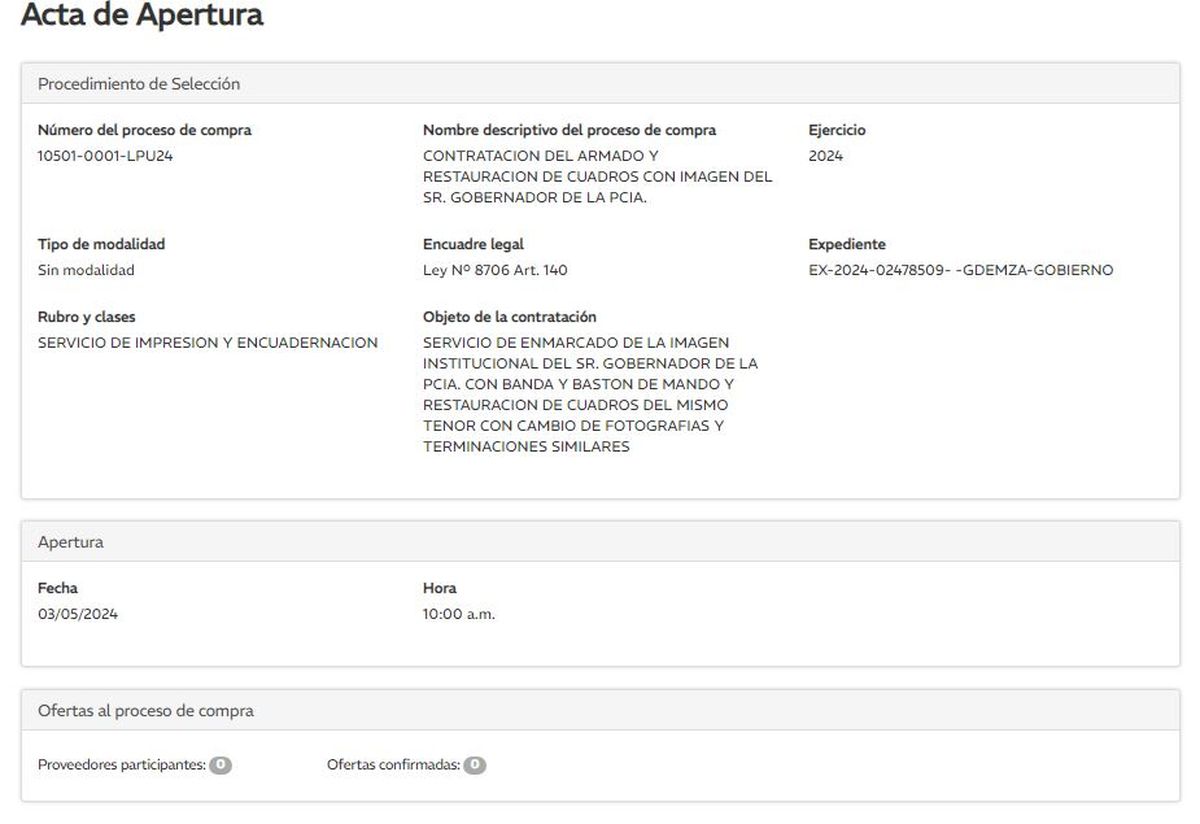Click 'SERVICIO DE IMPRESION Y ENCUADERNACION' rubro
Image resolution: width=1200 pixels, height=824 pixels.
[x=208, y=343]
